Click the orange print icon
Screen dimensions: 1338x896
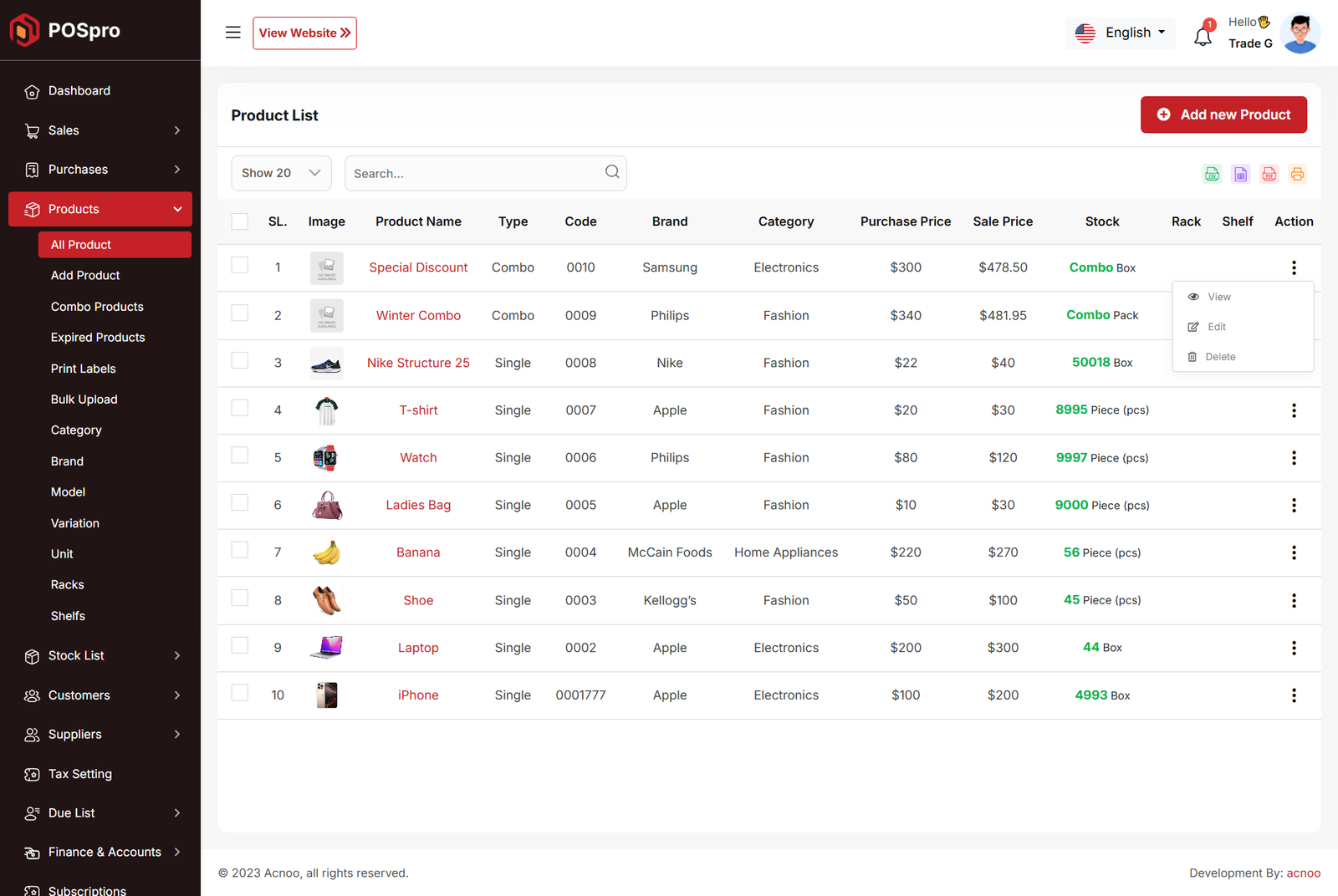(1297, 174)
